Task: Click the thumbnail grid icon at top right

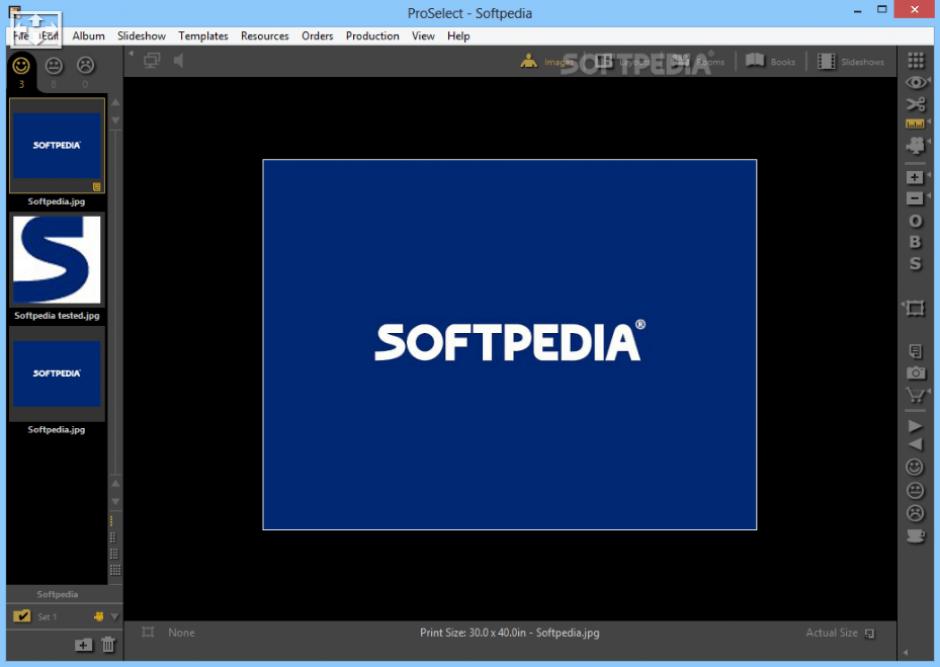Action: coord(915,60)
